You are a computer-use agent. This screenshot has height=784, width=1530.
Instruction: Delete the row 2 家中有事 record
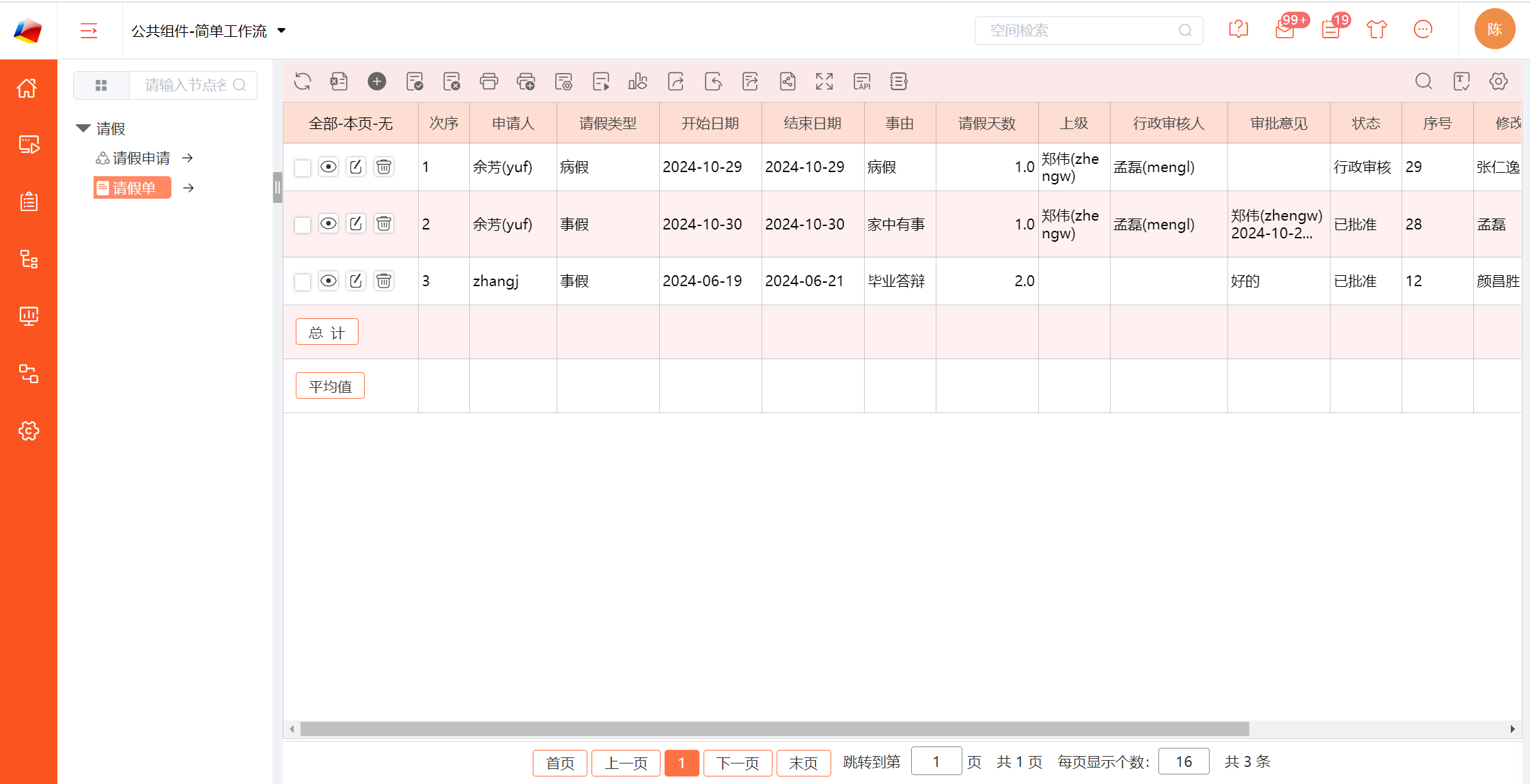(384, 224)
